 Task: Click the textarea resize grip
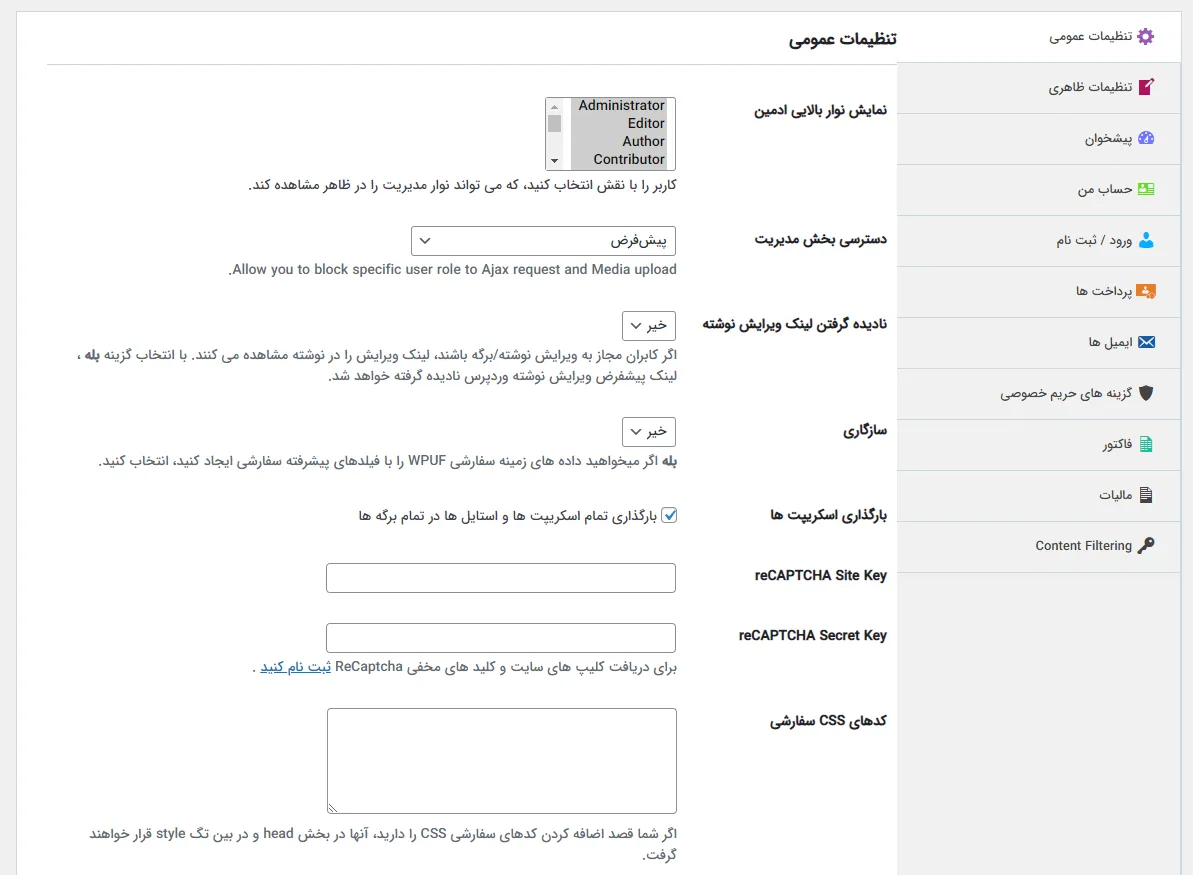332,808
